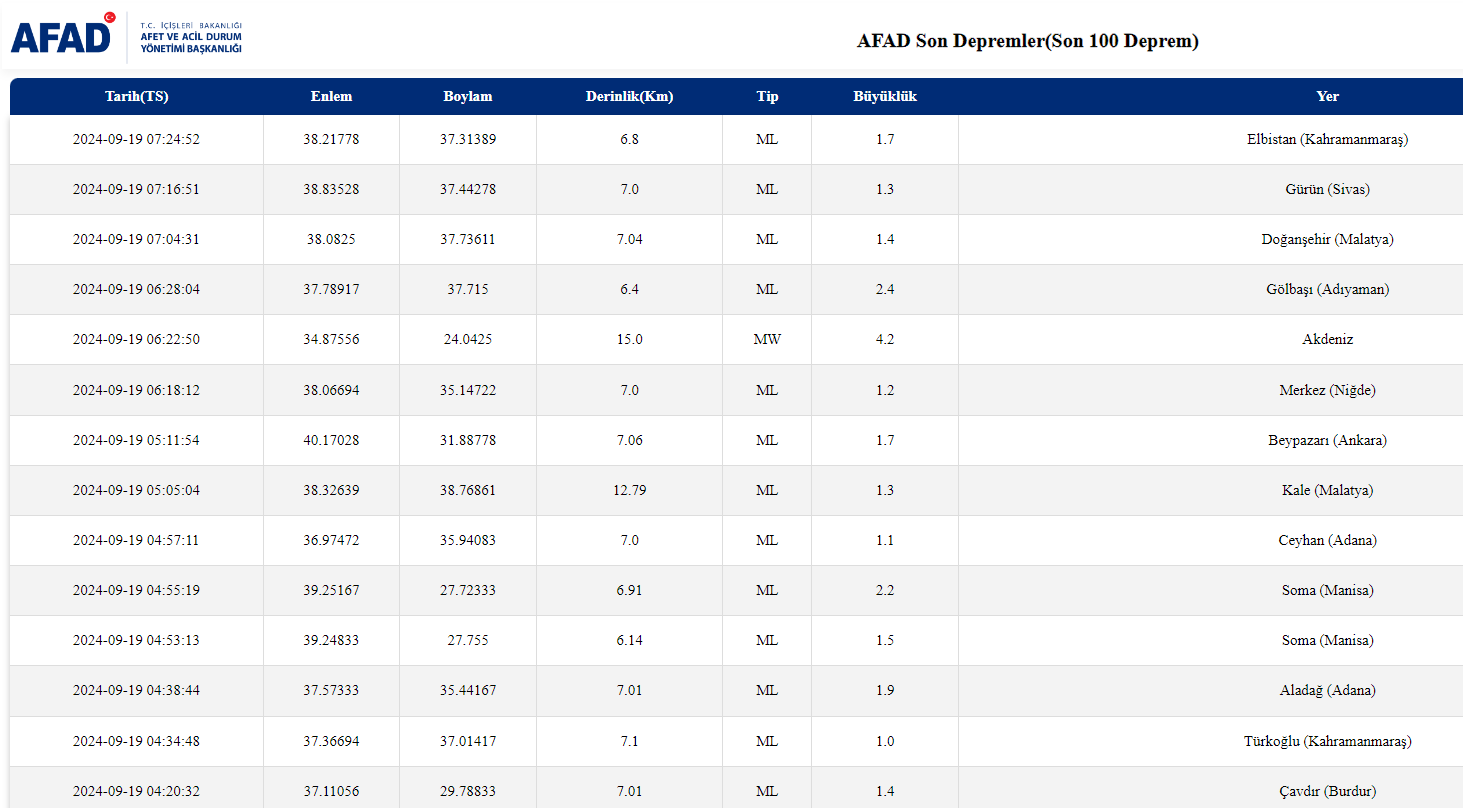Click the Büyüklük column header

tap(885, 97)
